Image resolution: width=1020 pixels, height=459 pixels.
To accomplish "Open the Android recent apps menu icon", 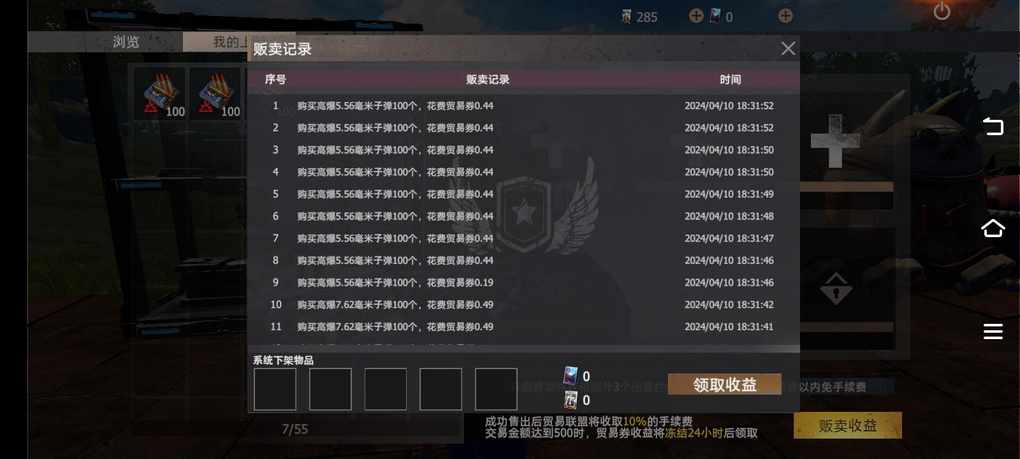I will (x=993, y=332).
